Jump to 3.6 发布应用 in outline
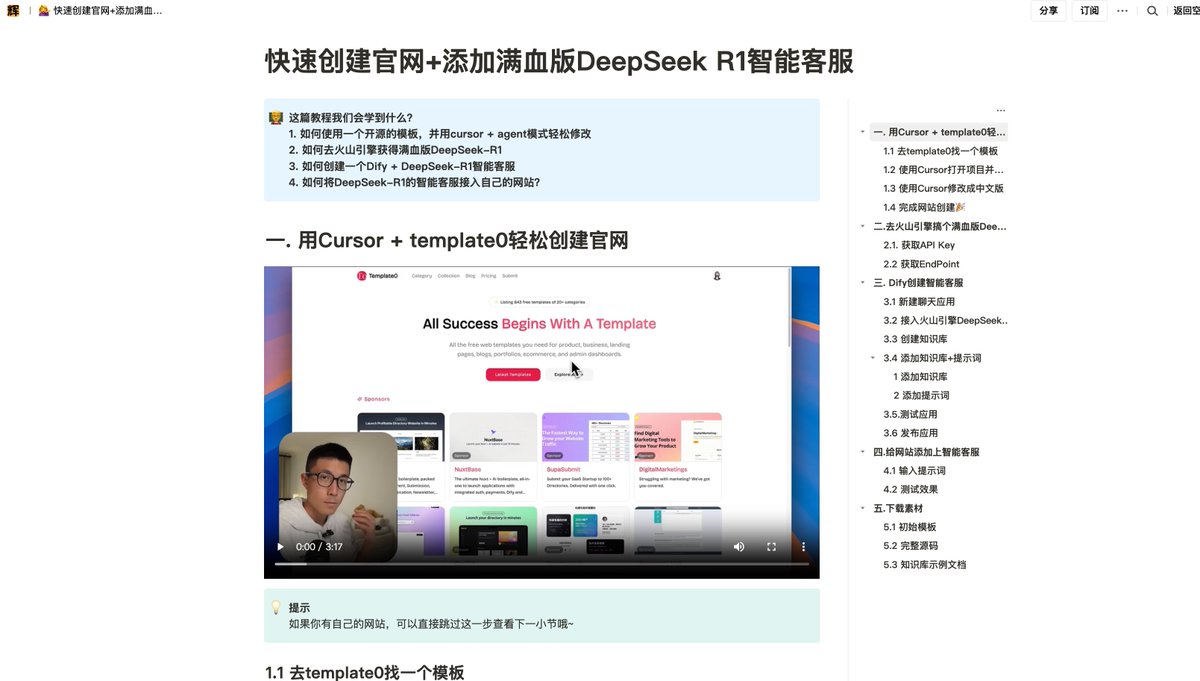This screenshot has width=1200, height=681. point(910,433)
